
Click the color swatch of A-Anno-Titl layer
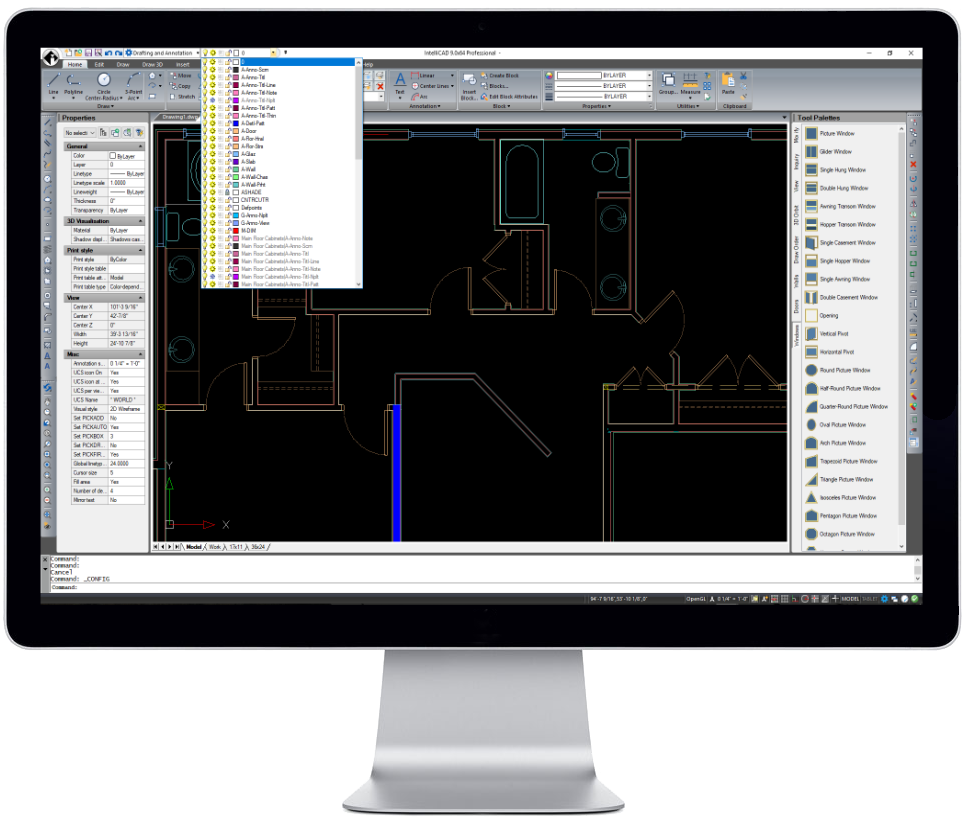coord(234,77)
